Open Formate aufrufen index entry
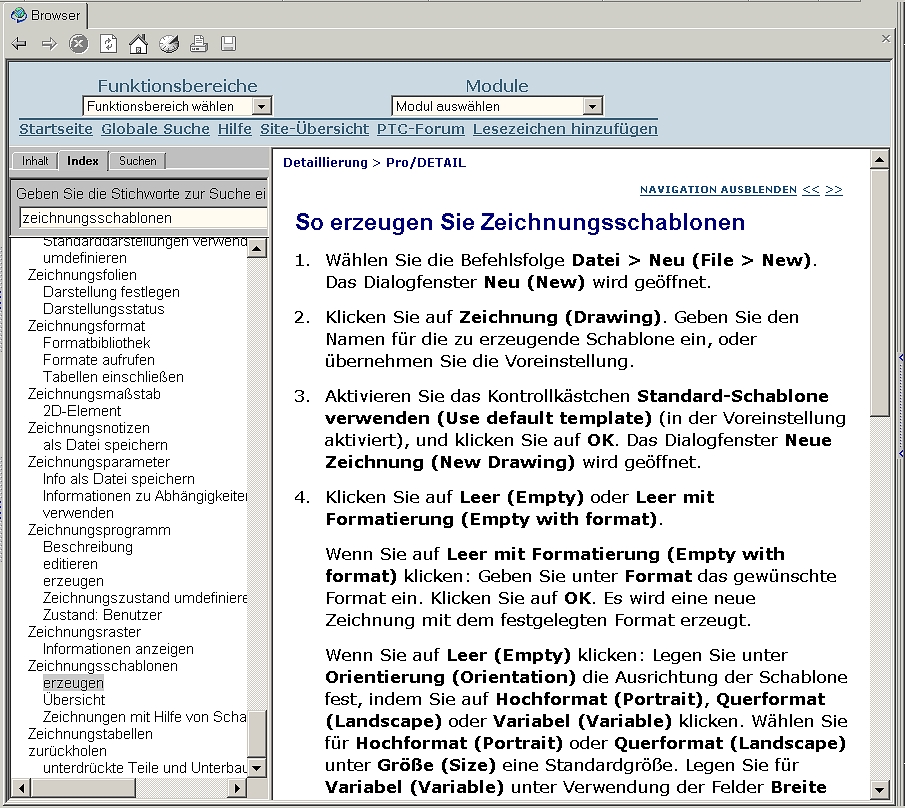Image resolution: width=905 pixels, height=808 pixels. (99, 360)
